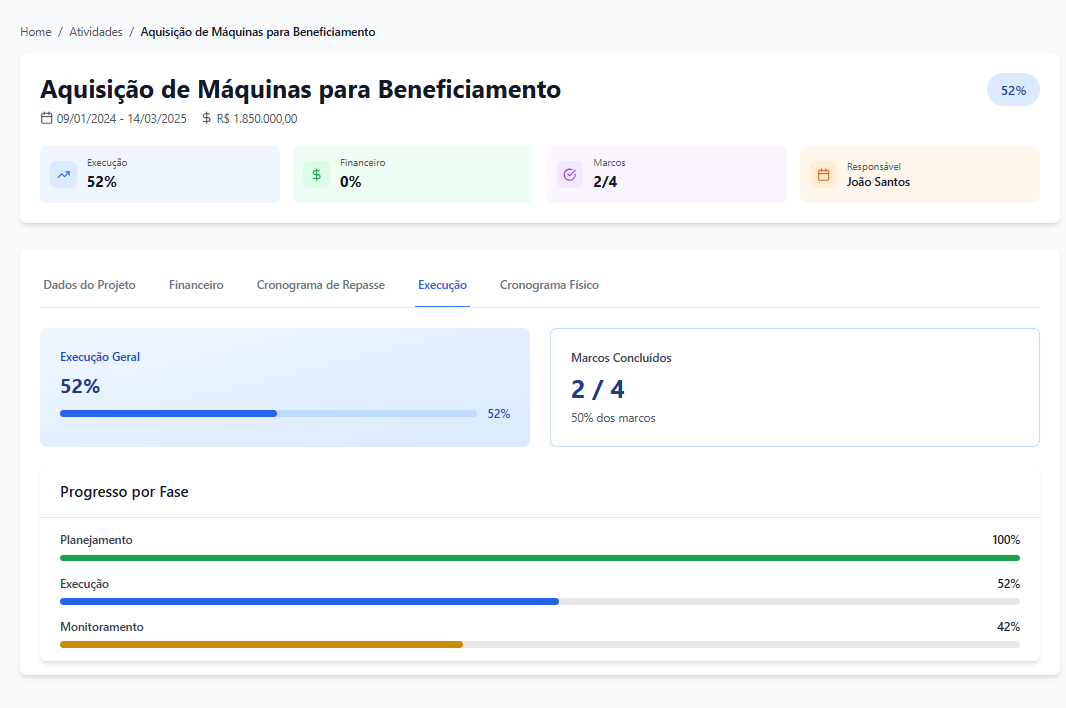The width and height of the screenshot is (1066, 708).
Task: Click the Execução Geral progress bar
Action: tap(268, 413)
